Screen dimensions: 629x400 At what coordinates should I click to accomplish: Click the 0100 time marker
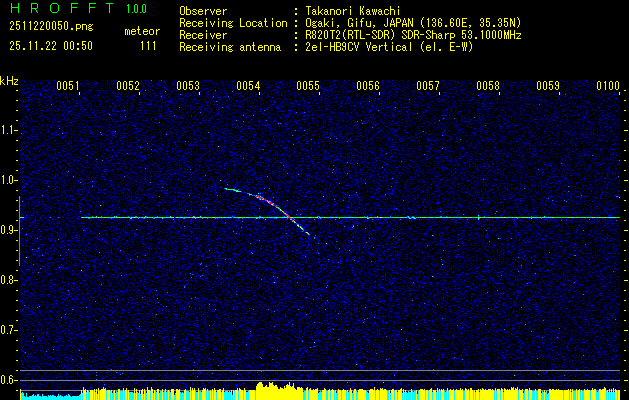pos(608,86)
